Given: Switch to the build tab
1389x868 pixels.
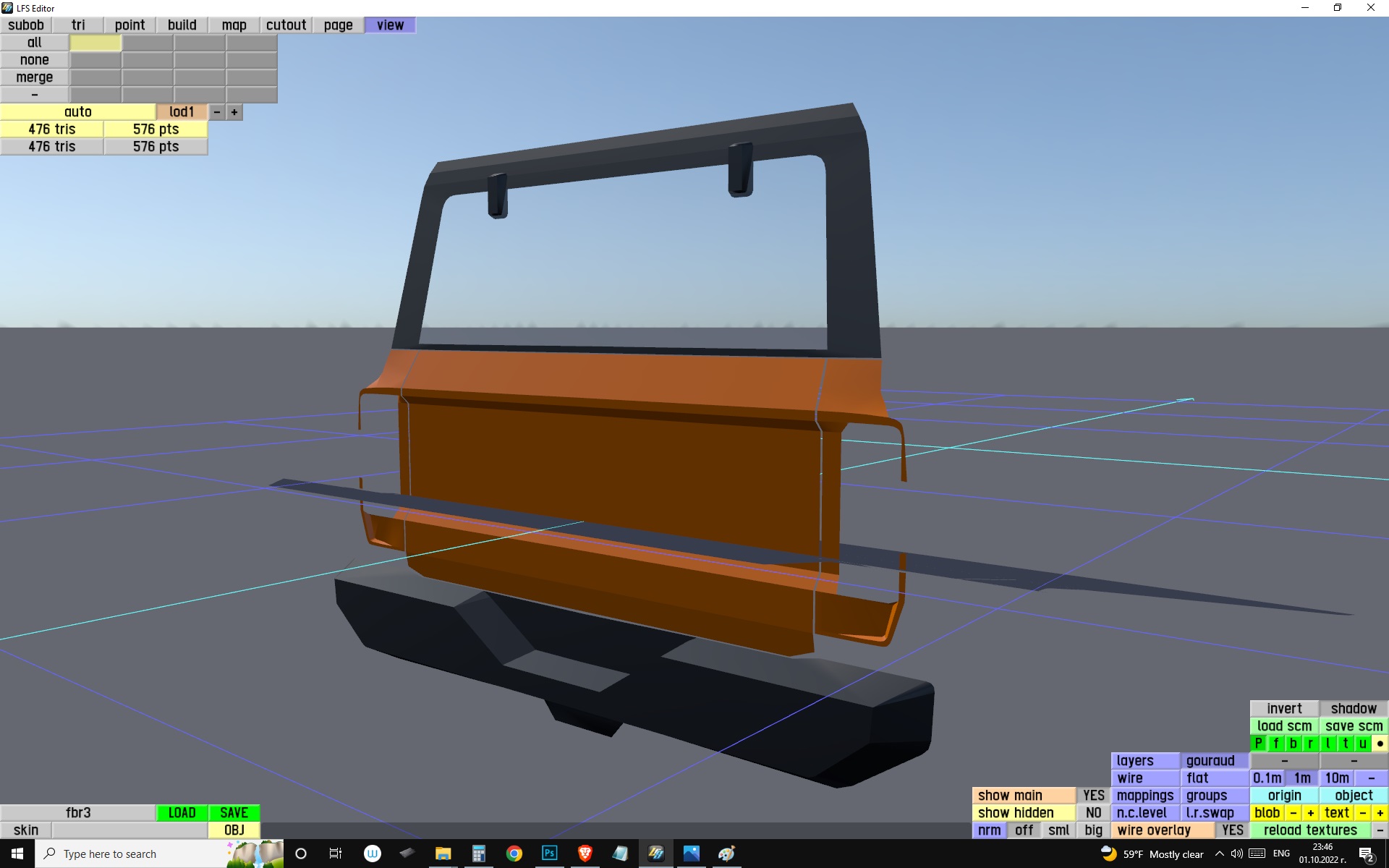Looking at the screenshot, I should pyautogui.click(x=182, y=25).
